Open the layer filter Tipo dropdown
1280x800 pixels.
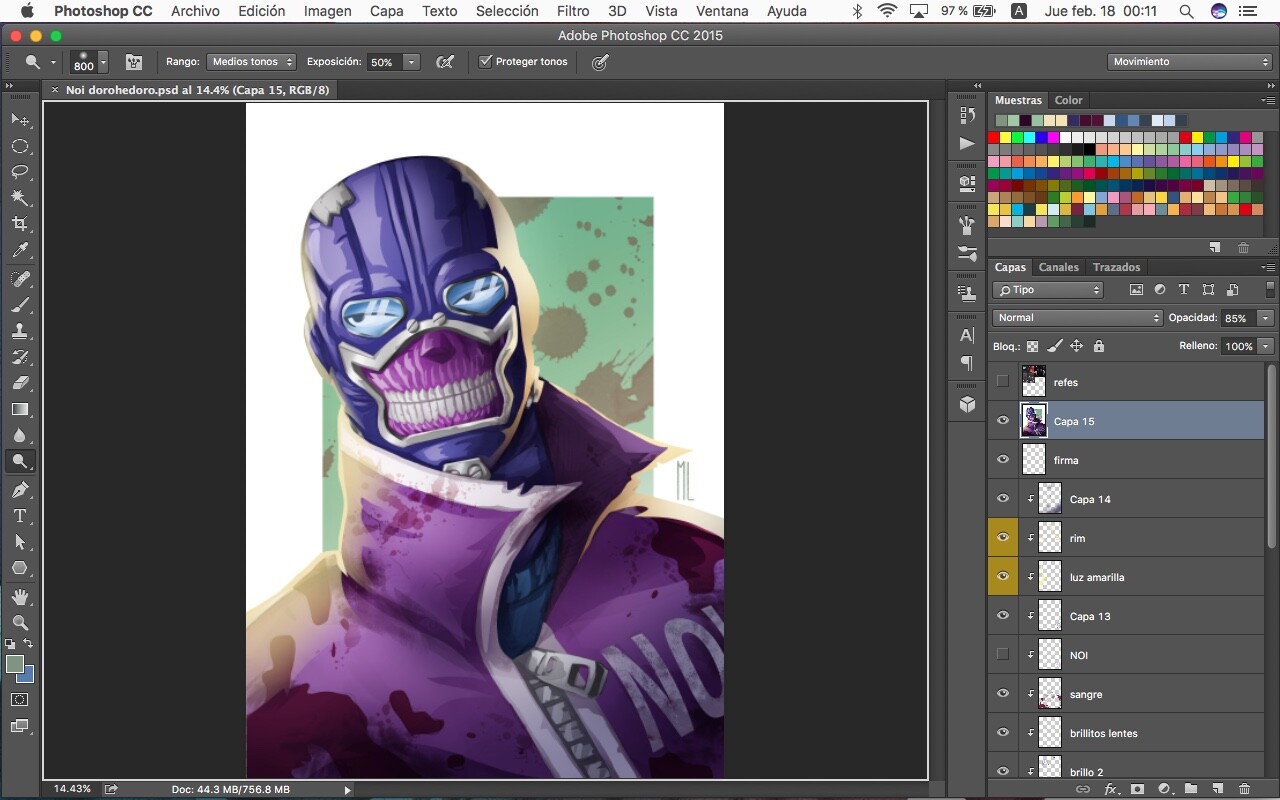click(x=1048, y=290)
